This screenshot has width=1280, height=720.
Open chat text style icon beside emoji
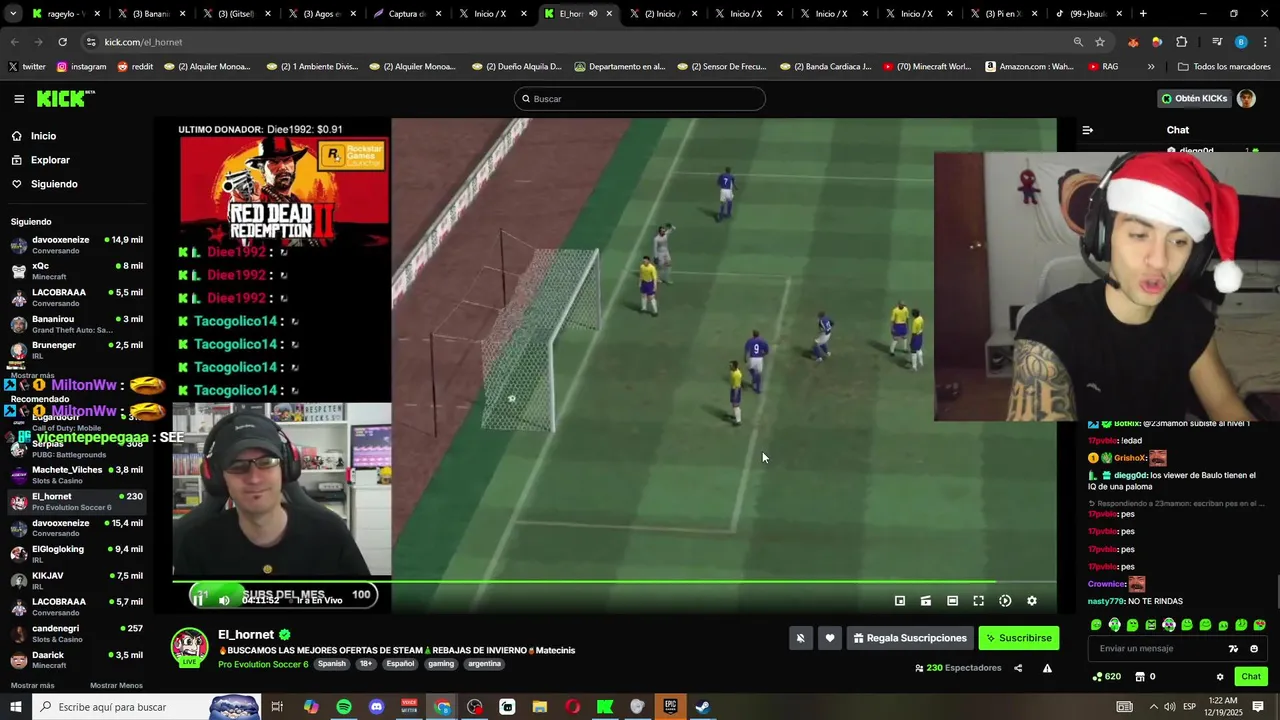(x=1233, y=649)
